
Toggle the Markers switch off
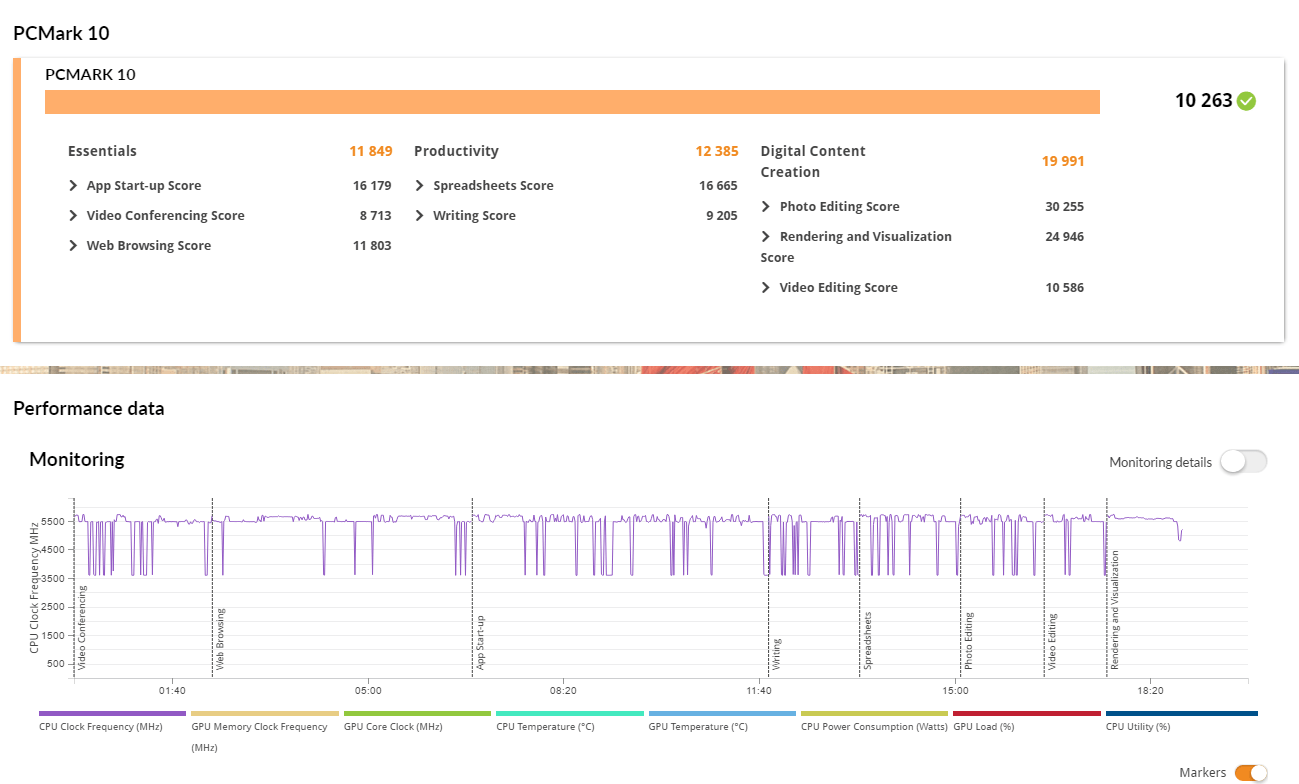[1251, 773]
